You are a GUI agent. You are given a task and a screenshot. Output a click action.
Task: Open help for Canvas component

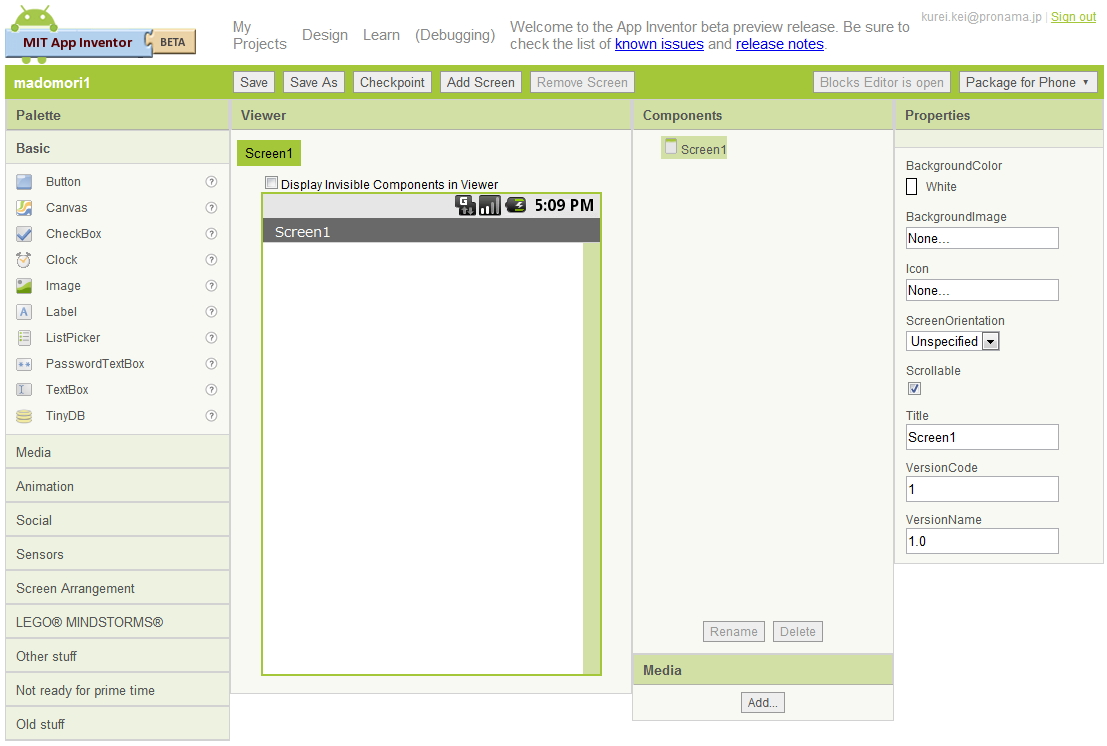211,208
